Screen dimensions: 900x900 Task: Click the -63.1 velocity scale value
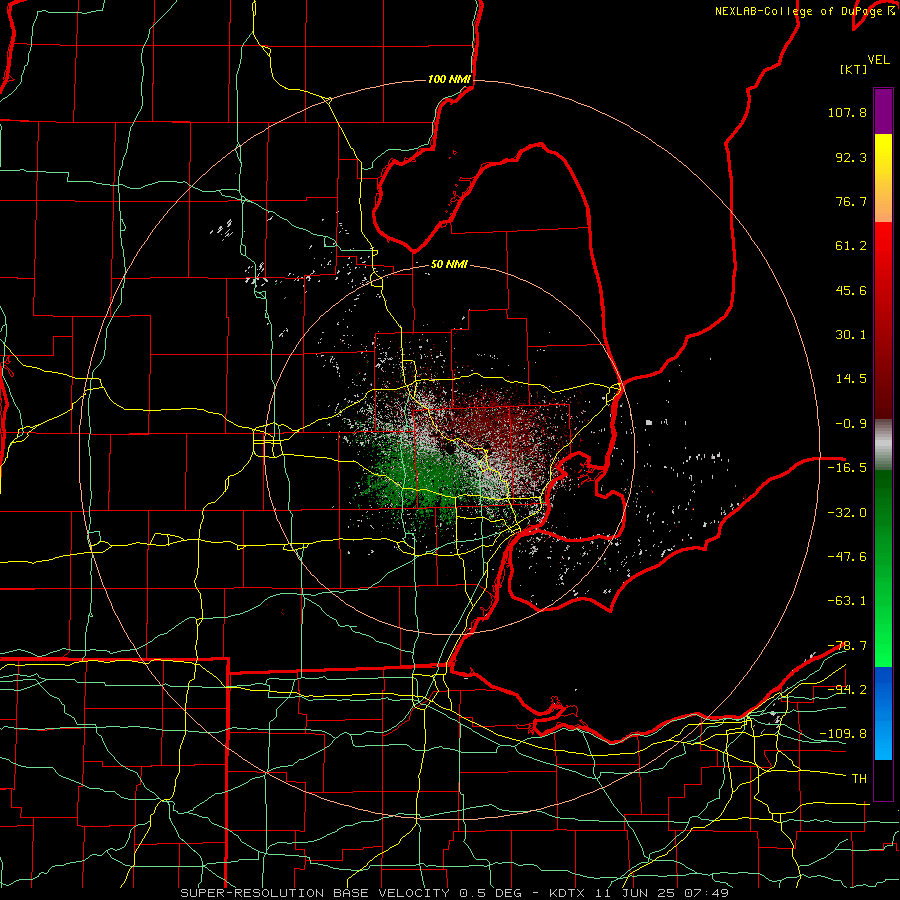click(847, 601)
